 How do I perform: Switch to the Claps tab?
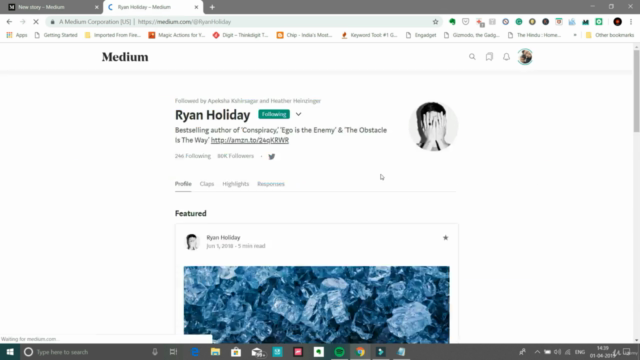click(x=207, y=184)
